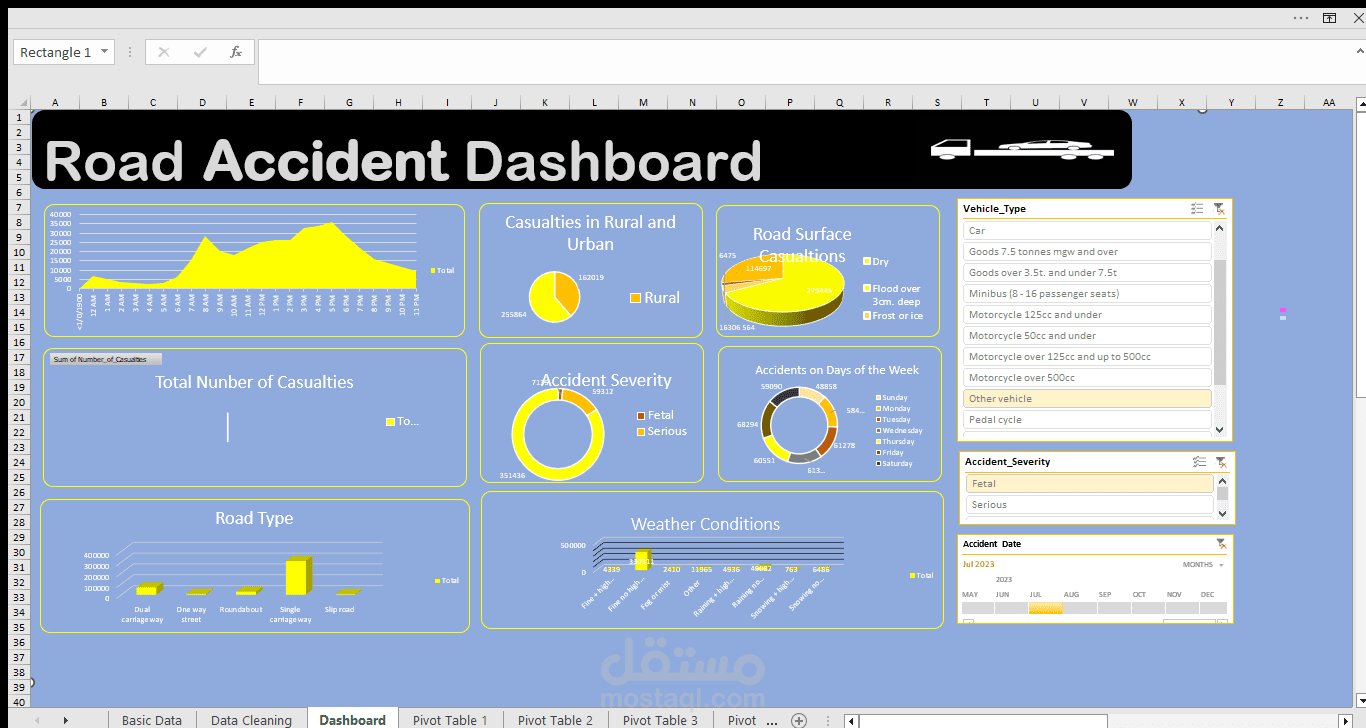Open Pivot Table 2 sheet tab
This screenshot has height=728, width=1366.
[x=555, y=720]
